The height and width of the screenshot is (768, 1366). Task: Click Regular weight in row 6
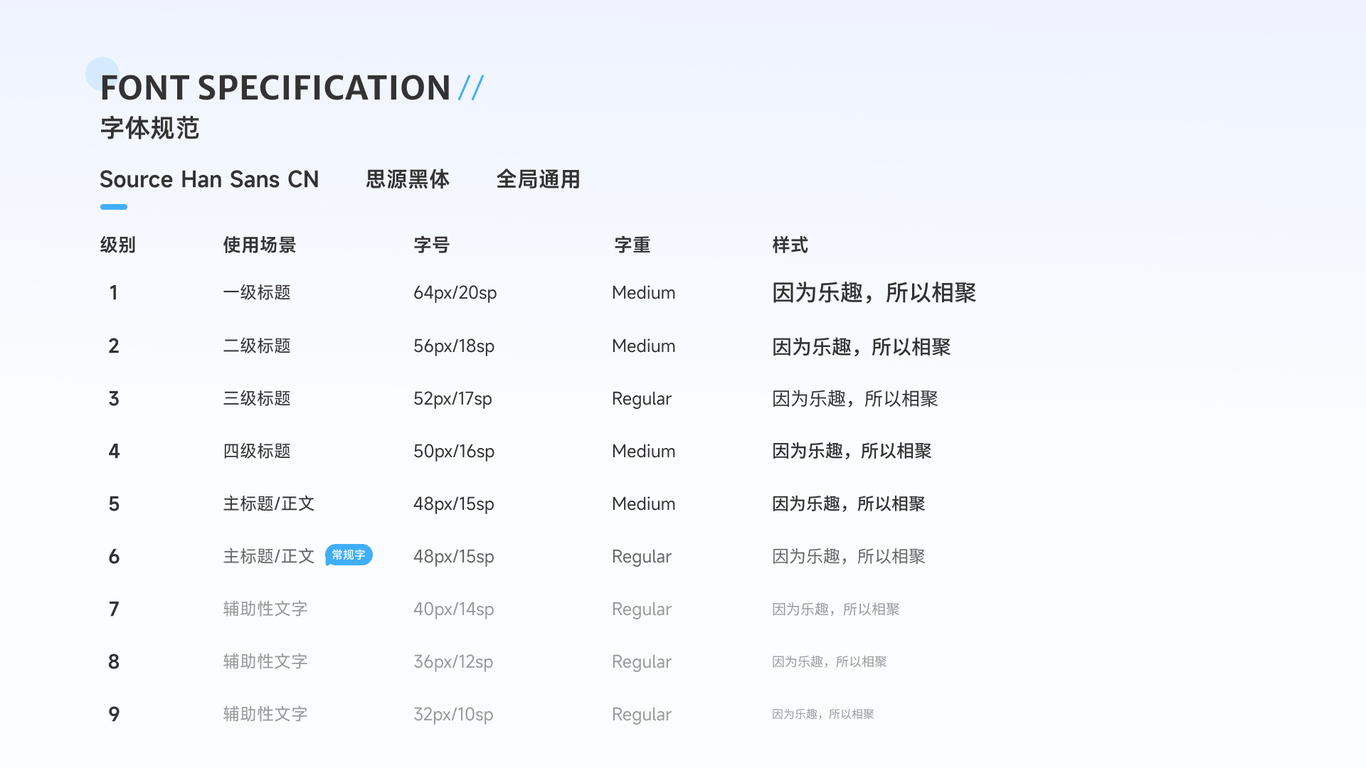coord(642,557)
